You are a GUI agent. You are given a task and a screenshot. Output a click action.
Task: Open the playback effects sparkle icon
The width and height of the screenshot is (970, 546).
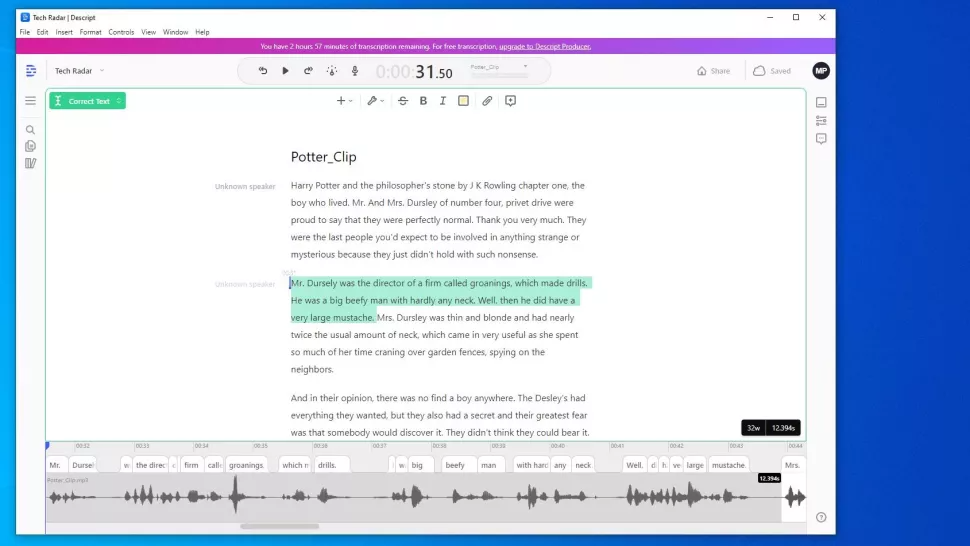tap(332, 70)
